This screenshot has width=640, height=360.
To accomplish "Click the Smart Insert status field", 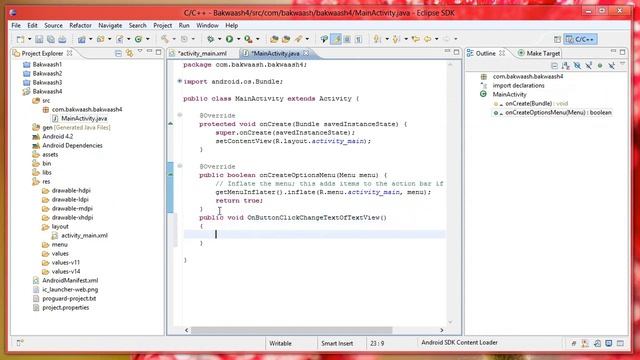I will 337,343.
